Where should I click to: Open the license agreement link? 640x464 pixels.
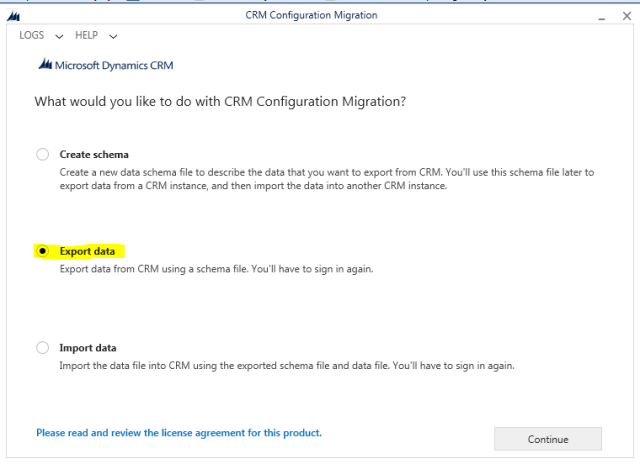pyautogui.click(x=179, y=433)
